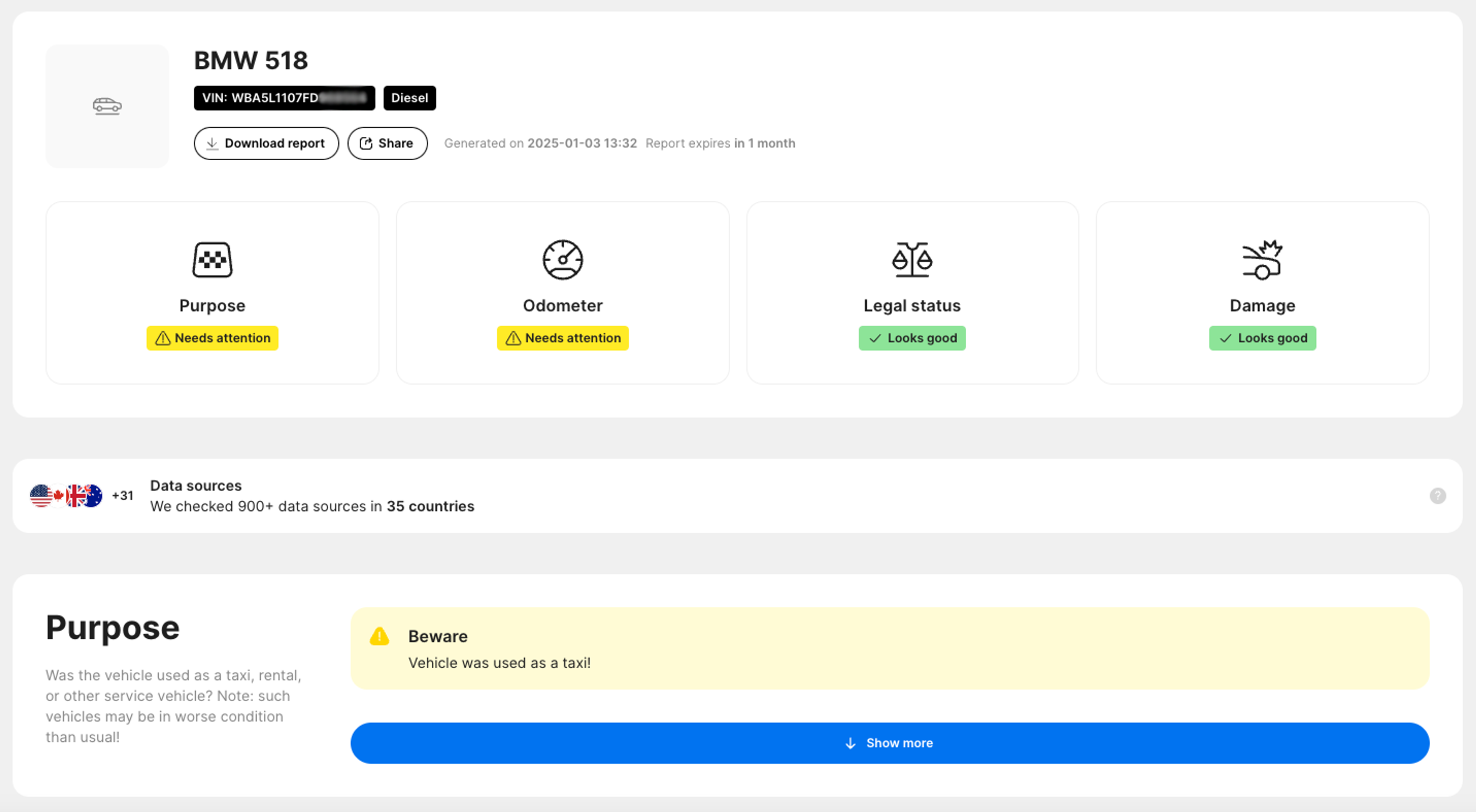Image resolution: width=1476 pixels, height=812 pixels.
Task: Expand Purpose section with Show more
Action: point(889,743)
